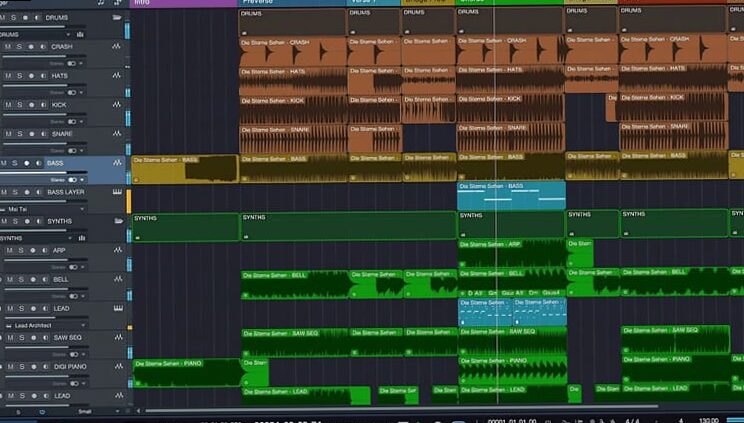This screenshot has width=744, height=423.
Task: Toggle Stereo switch on ARP track
Action: tap(73, 267)
